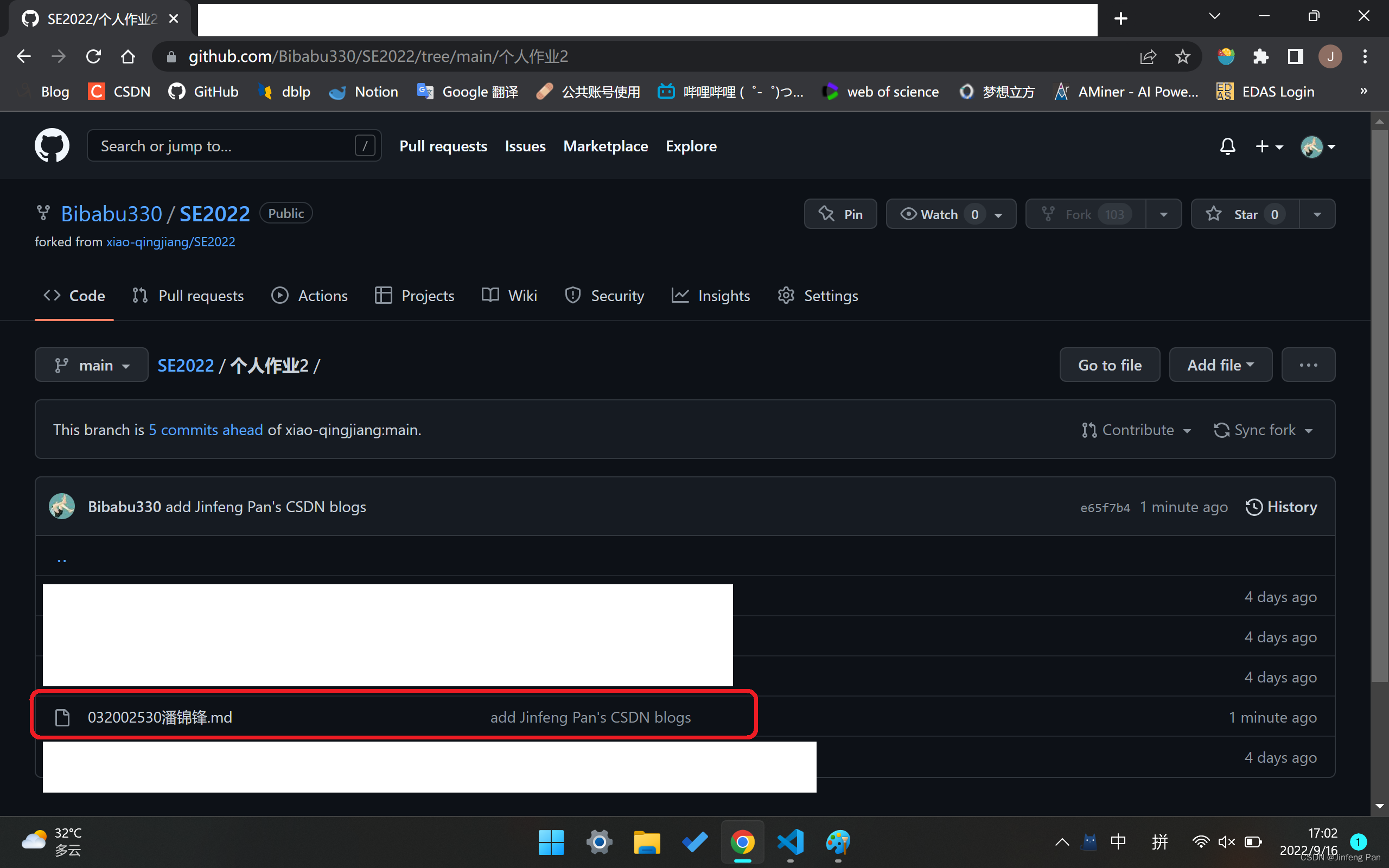Image resolution: width=1389 pixels, height=868 pixels.
Task: Go to browser home page
Action: (128, 56)
